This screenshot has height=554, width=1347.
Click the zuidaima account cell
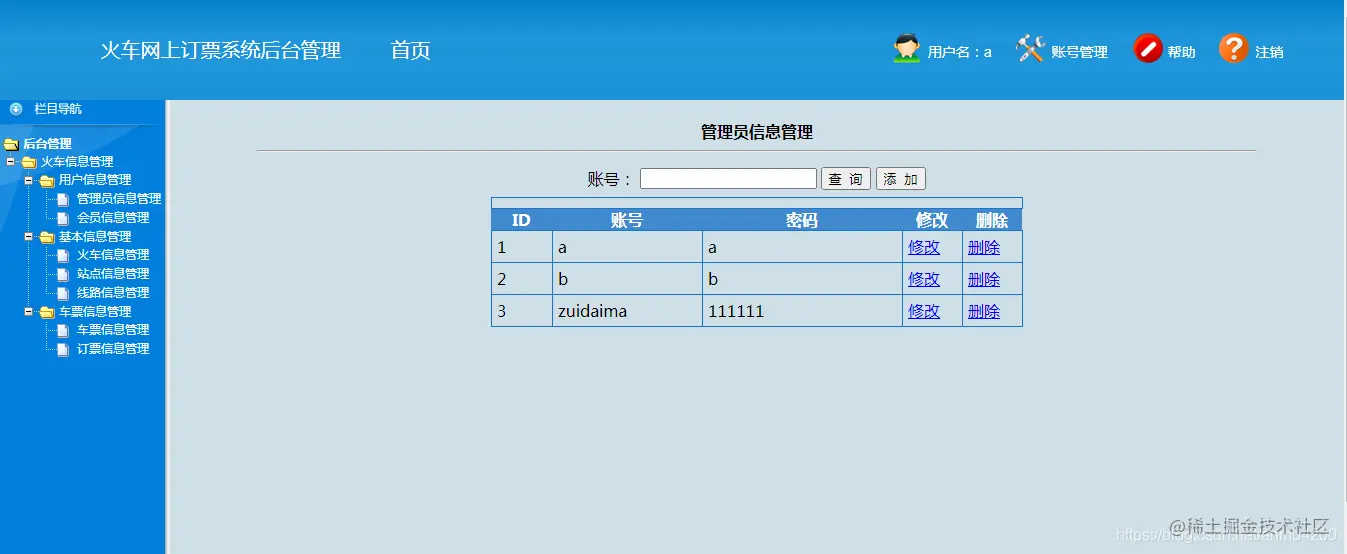(627, 311)
